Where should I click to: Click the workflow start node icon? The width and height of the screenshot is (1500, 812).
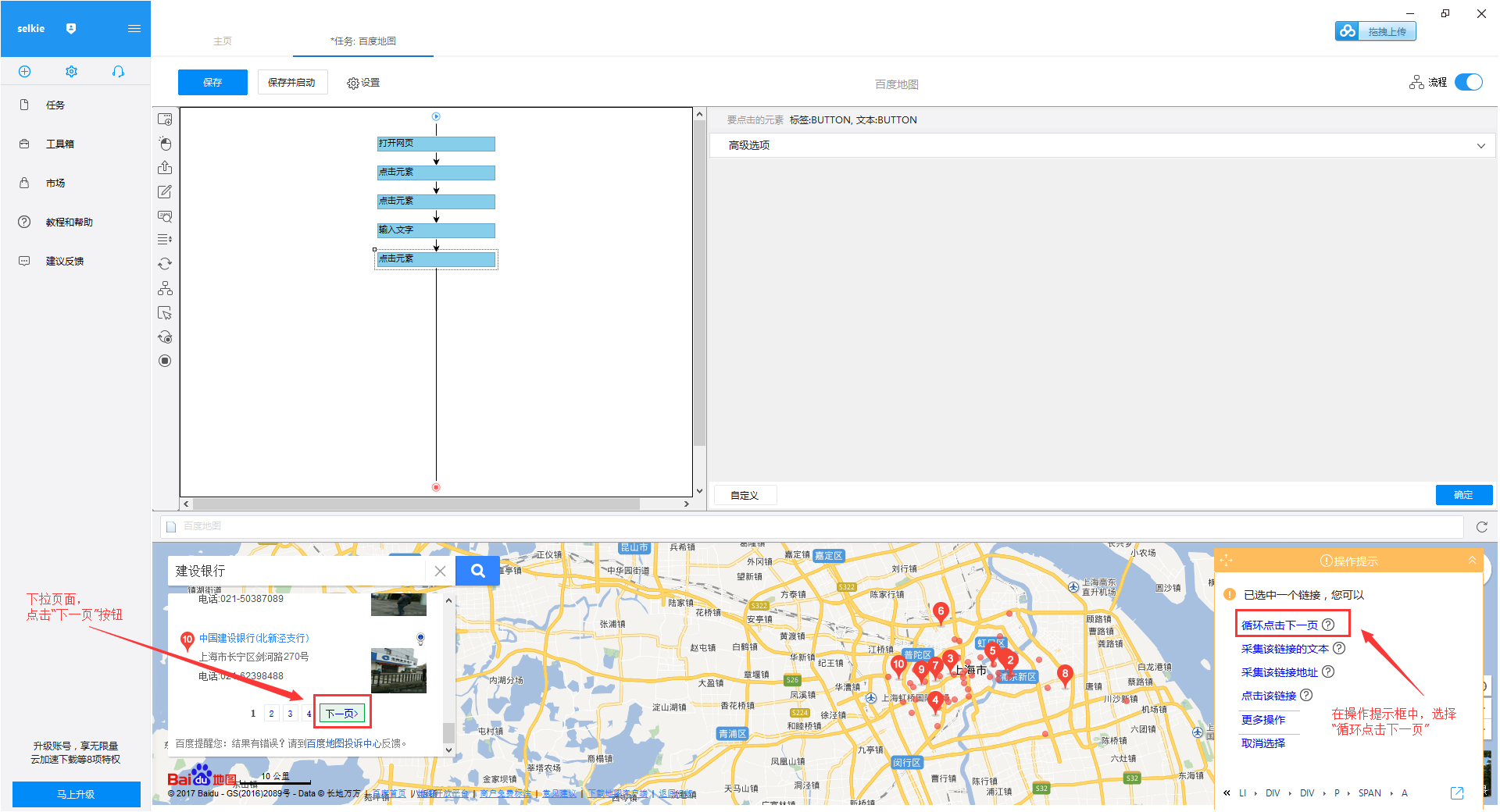tap(436, 116)
